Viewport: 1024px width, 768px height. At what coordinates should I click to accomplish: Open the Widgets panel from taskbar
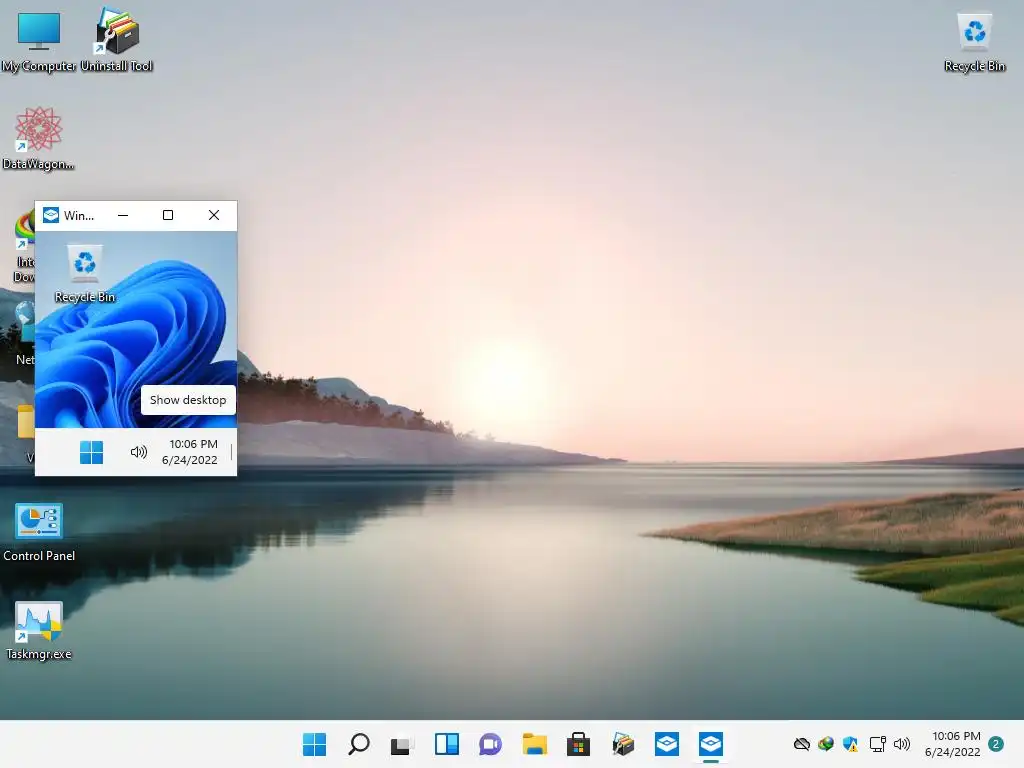click(447, 744)
